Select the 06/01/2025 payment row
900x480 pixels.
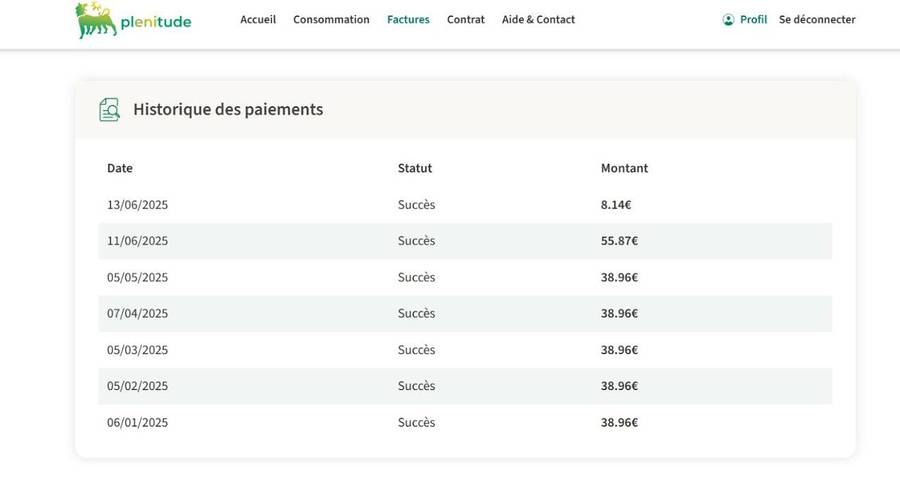click(x=138, y=423)
